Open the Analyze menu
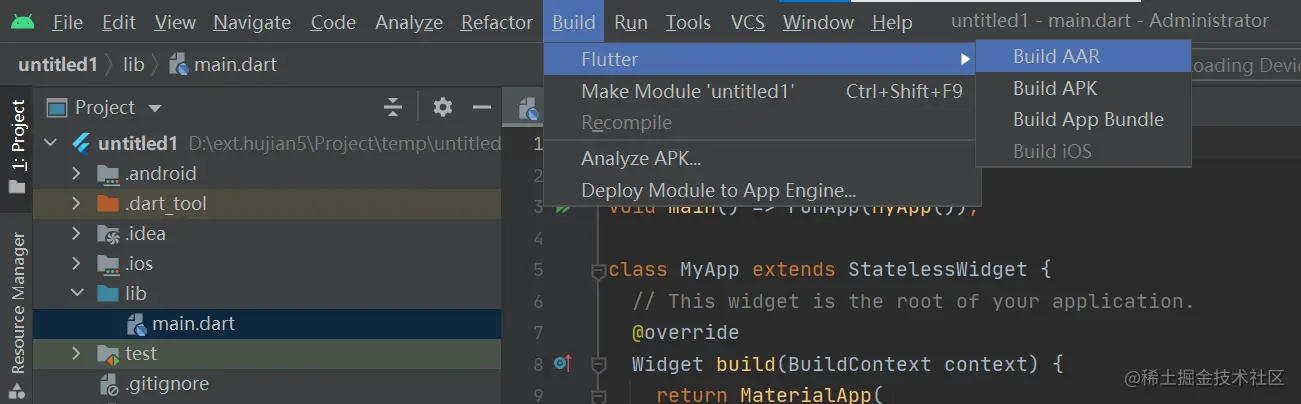Image resolution: width=1301 pixels, height=404 pixels. point(409,22)
